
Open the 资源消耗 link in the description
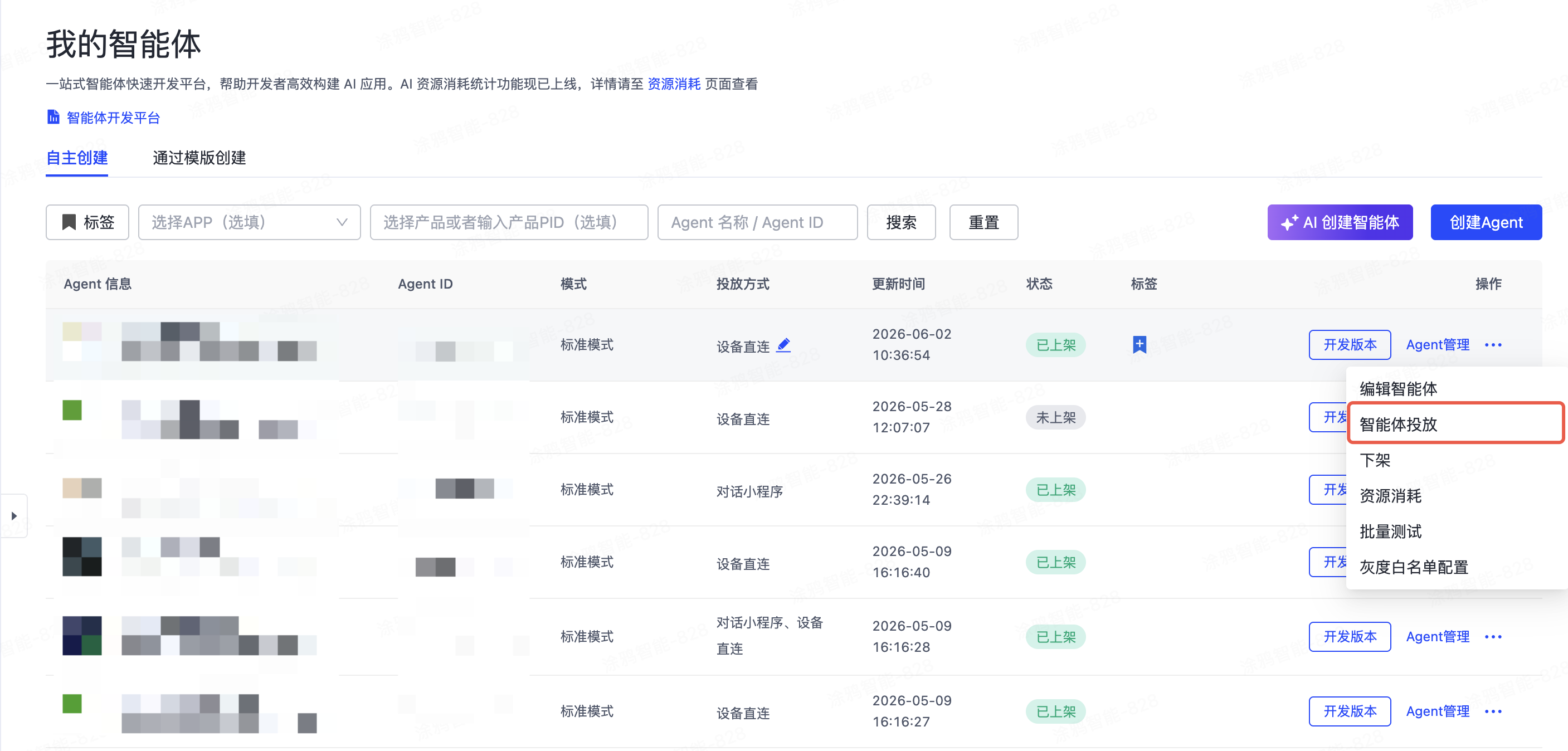click(x=674, y=84)
